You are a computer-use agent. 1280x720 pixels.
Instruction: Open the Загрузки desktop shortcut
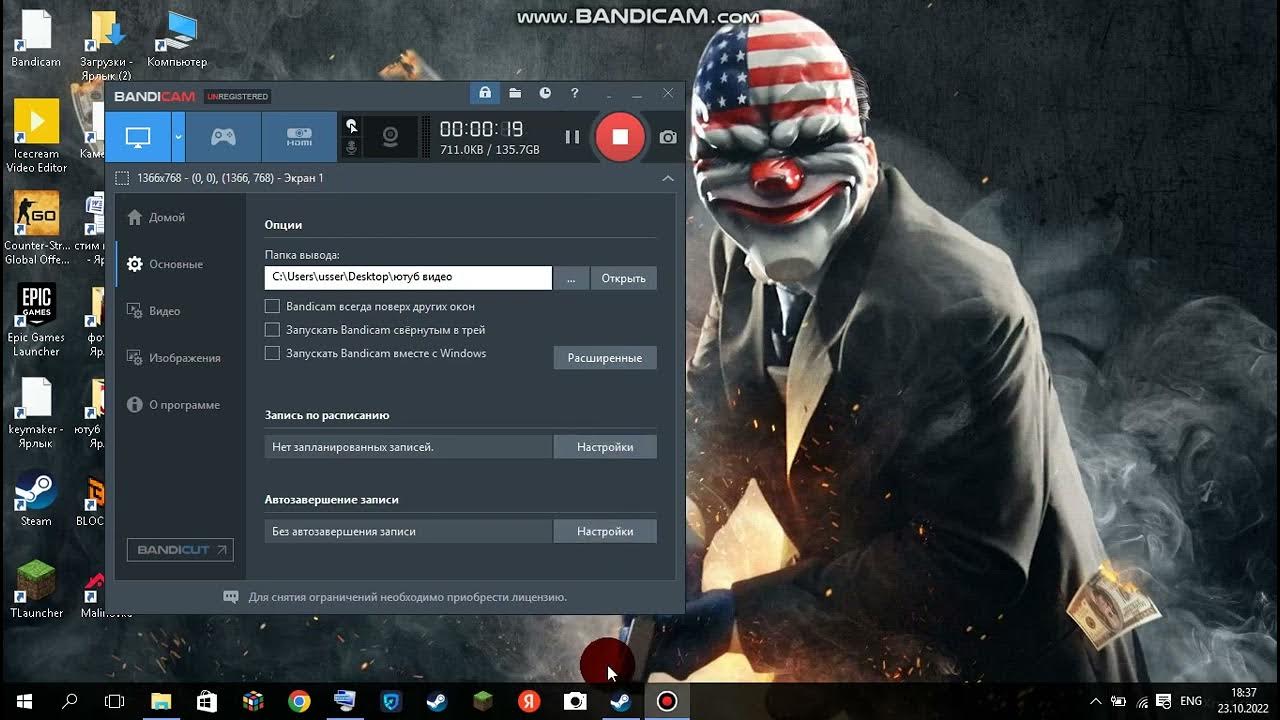(x=106, y=45)
